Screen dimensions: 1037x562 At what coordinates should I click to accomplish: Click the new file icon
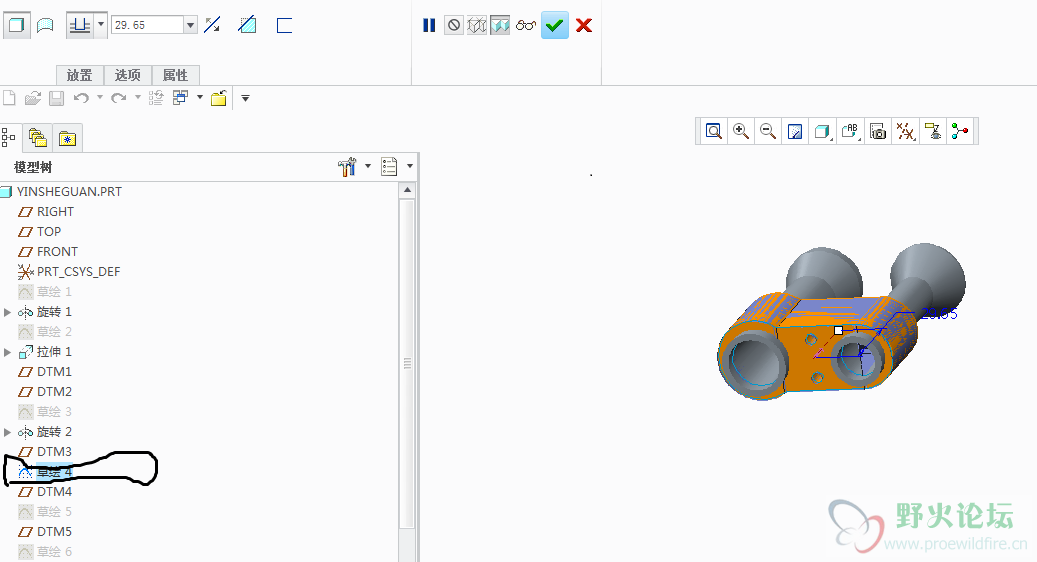(9, 99)
